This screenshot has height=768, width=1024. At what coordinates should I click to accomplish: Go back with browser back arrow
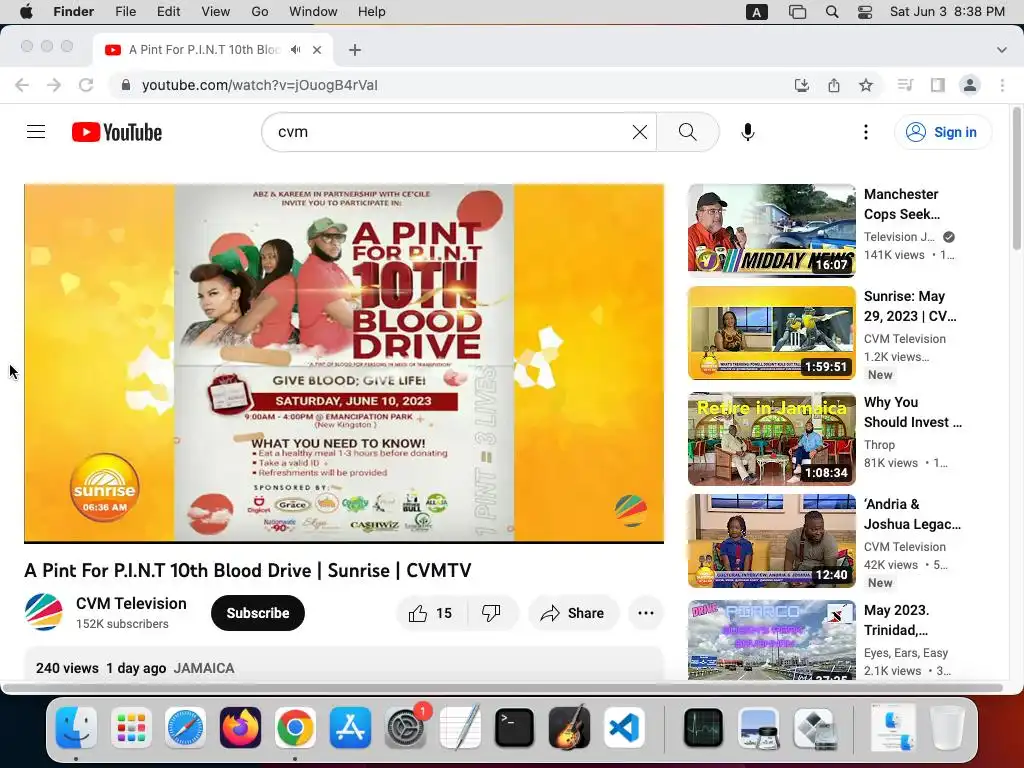22,85
